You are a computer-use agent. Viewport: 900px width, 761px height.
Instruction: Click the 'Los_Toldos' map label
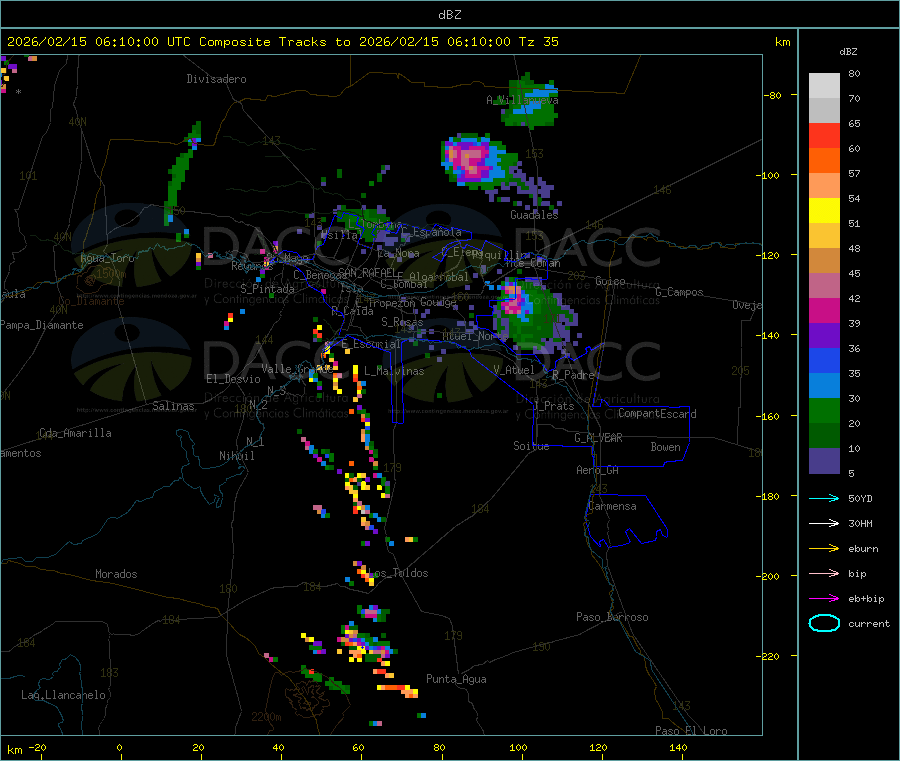(x=398, y=573)
